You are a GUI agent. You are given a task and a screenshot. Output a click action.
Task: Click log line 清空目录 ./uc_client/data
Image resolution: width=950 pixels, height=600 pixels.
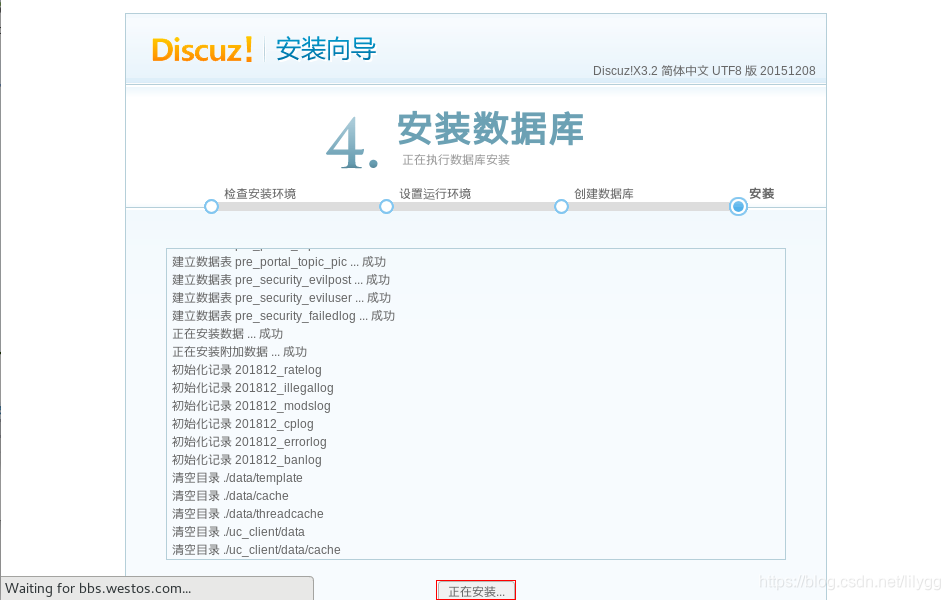(238, 532)
